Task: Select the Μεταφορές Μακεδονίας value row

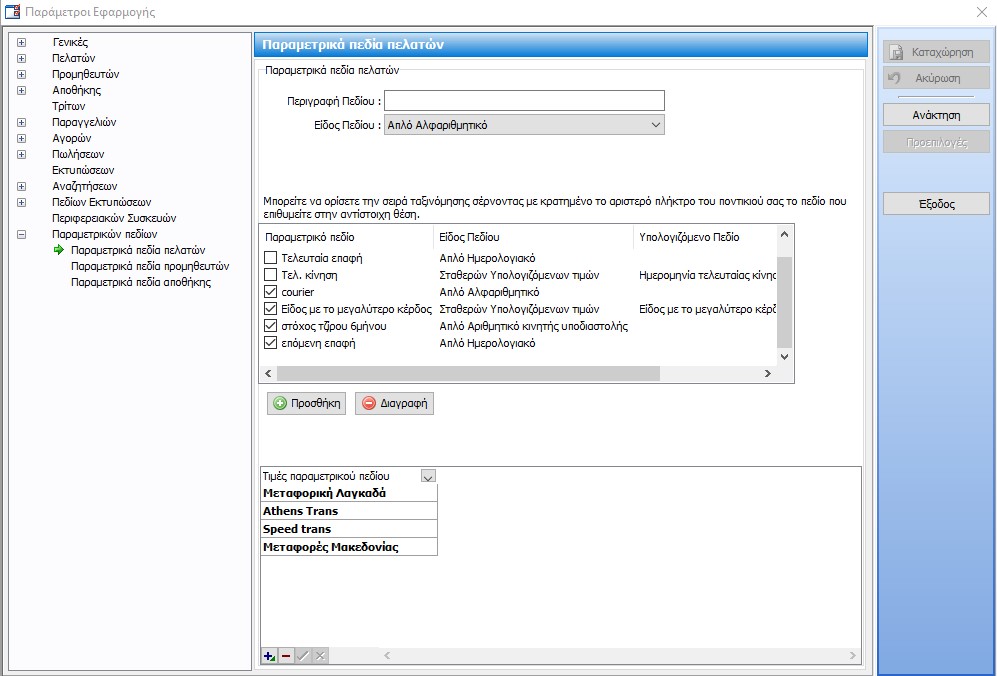Action: (348, 547)
